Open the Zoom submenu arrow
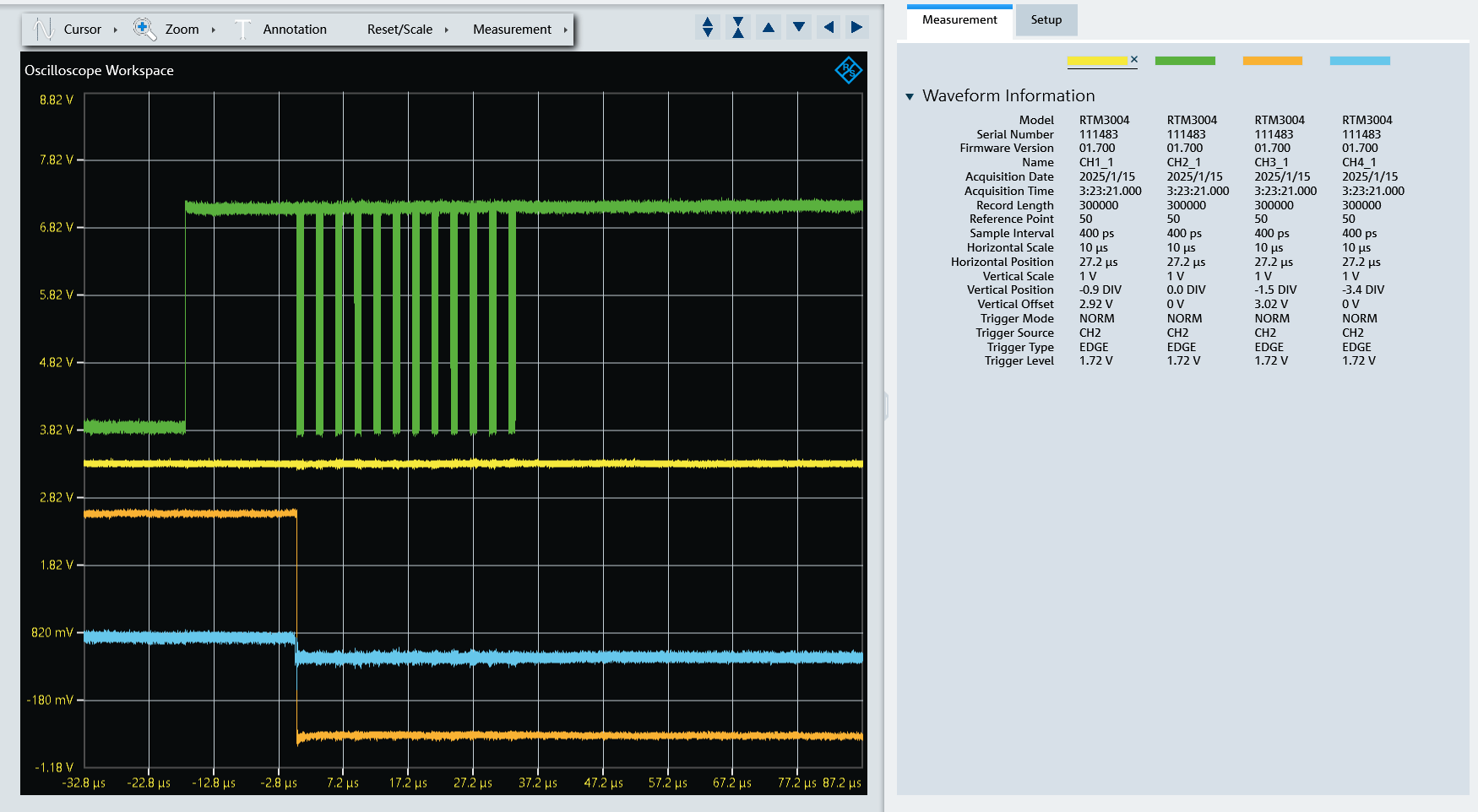1478x812 pixels. pyautogui.click(x=214, y=30)
